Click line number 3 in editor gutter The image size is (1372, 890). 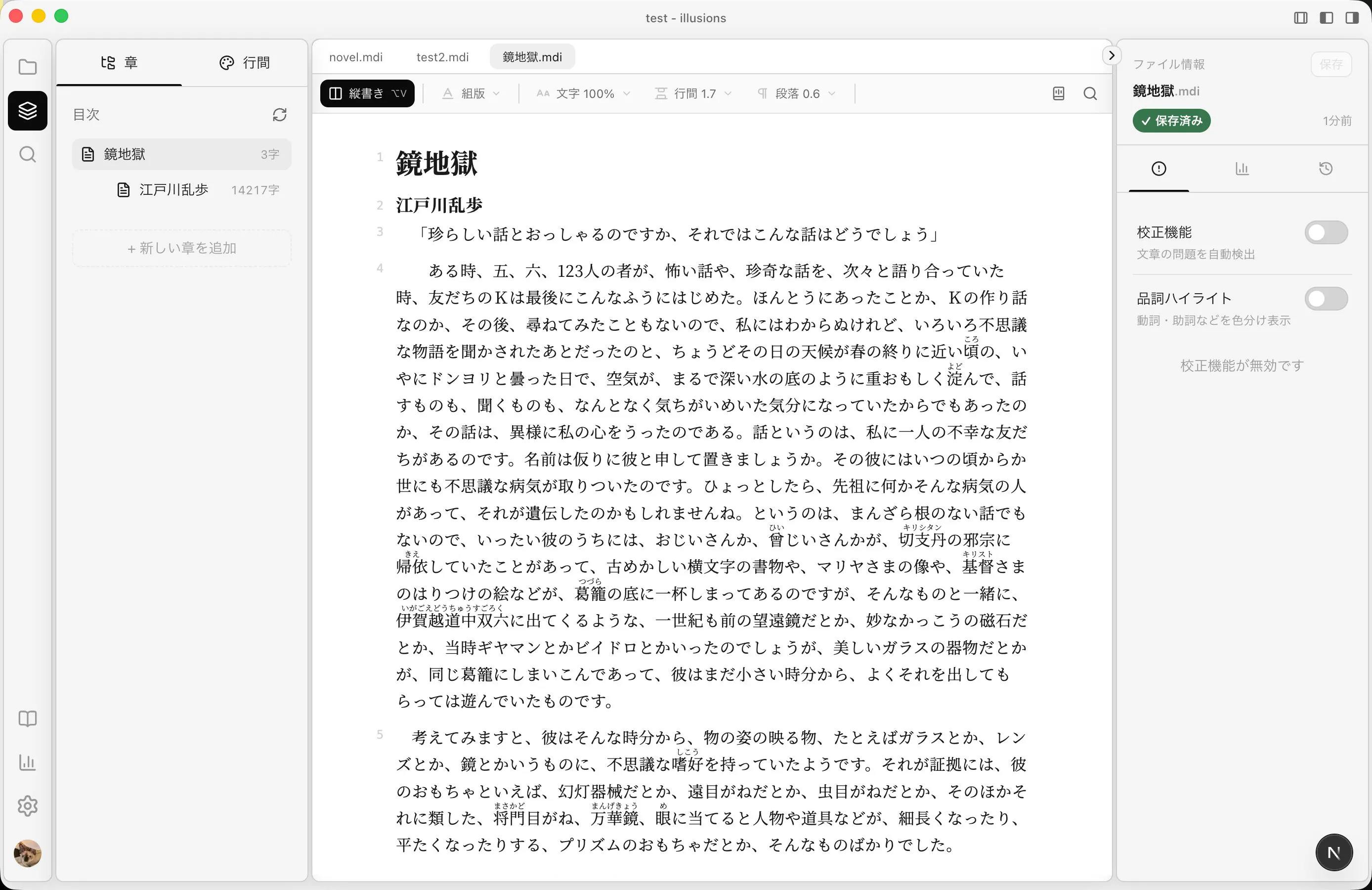[380, 232]
